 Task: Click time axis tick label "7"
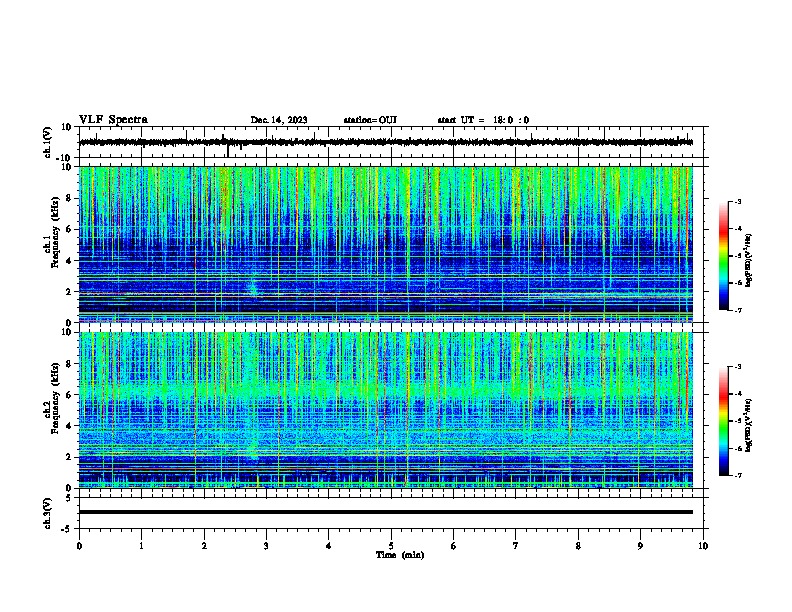516,546
